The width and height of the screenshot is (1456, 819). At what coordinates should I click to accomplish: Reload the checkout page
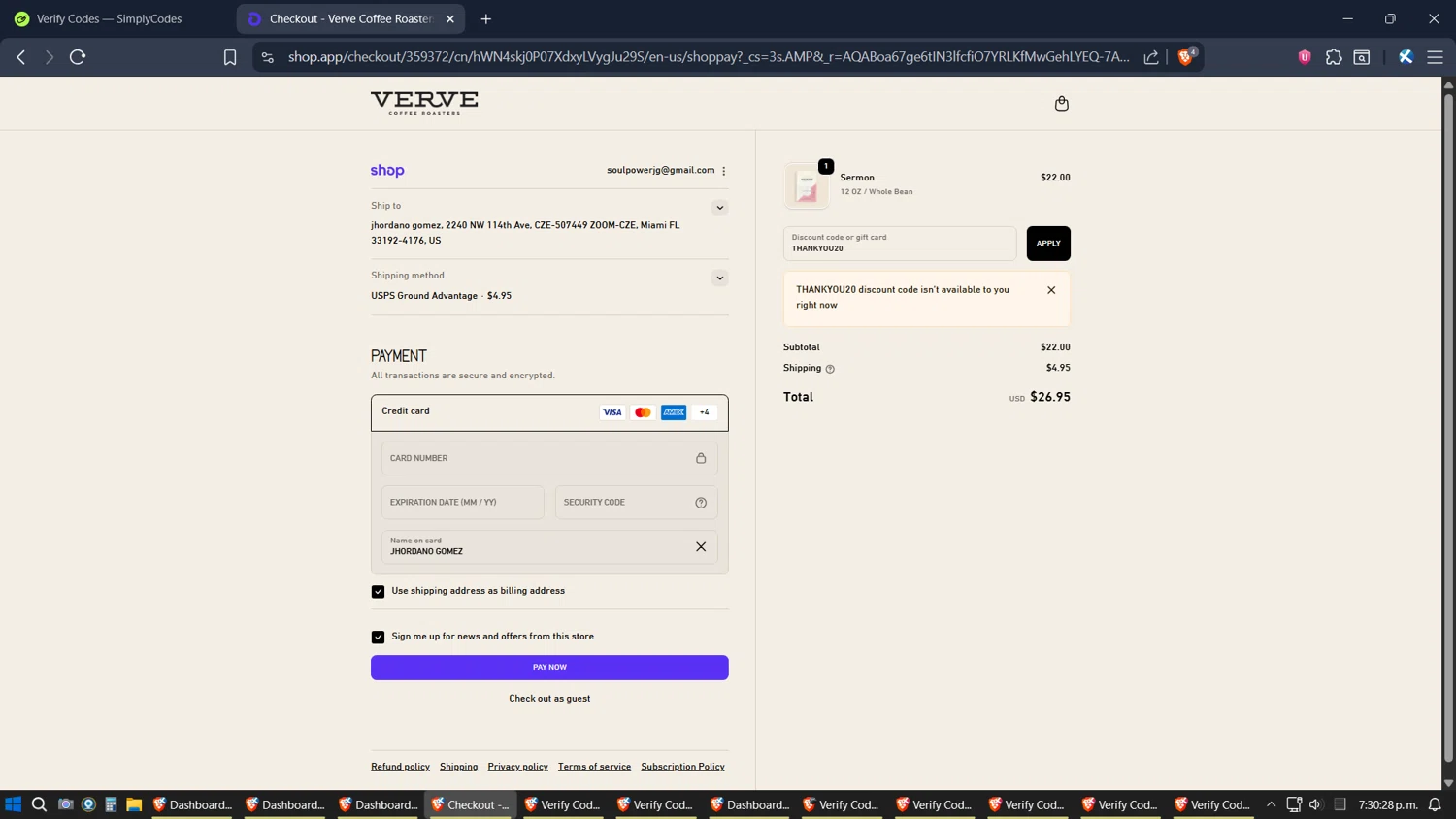point(78,57)
